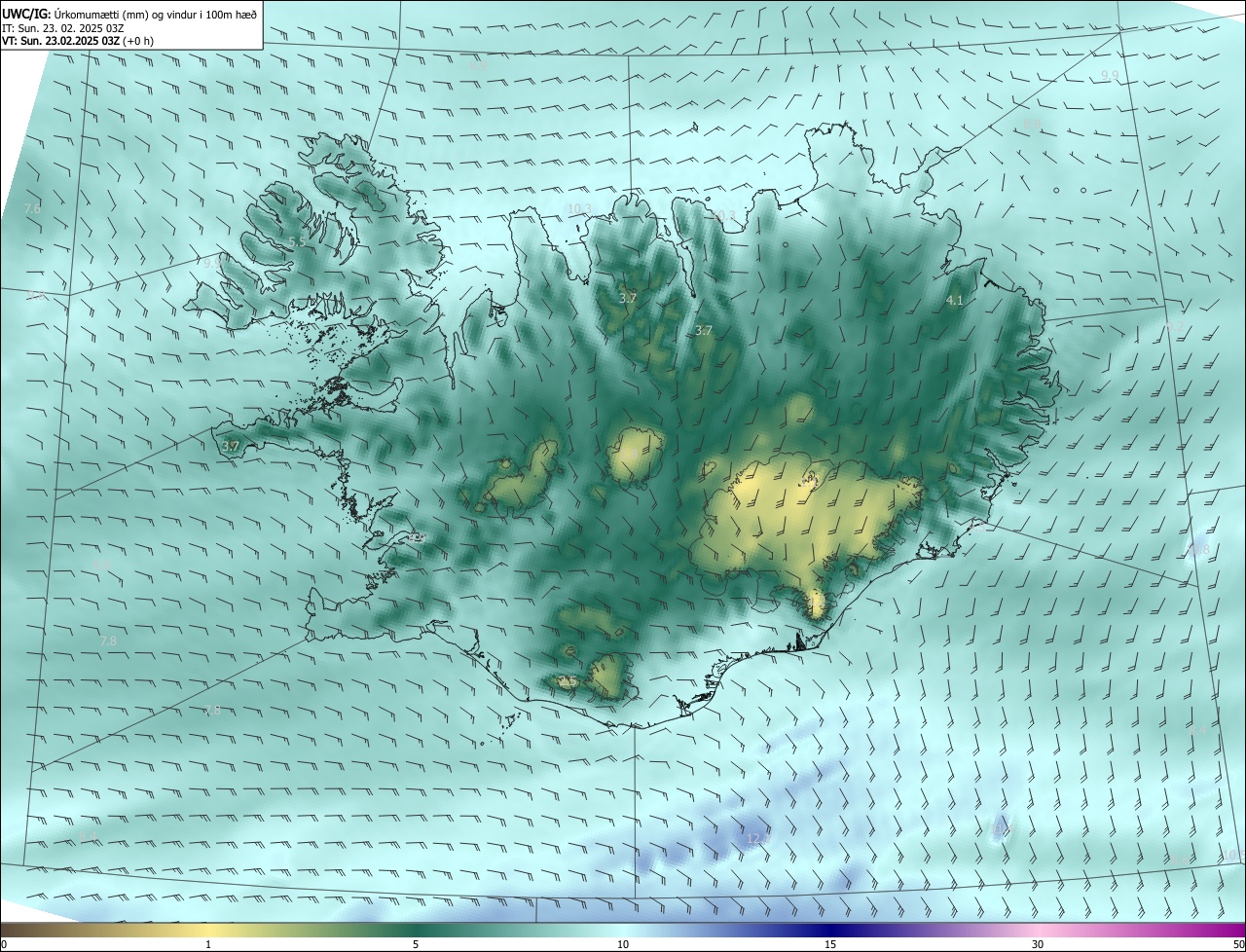Screen dimensions: 1246x952
Task: Click the 0 tick on the color scale
Action: 4,944
